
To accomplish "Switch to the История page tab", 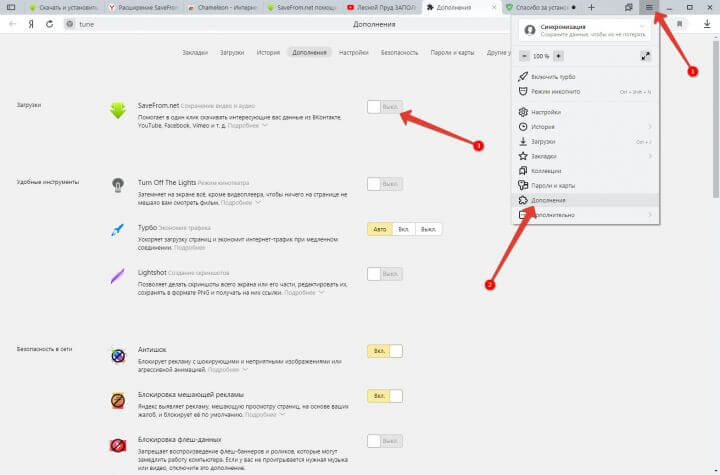I will tap(268, 52).
